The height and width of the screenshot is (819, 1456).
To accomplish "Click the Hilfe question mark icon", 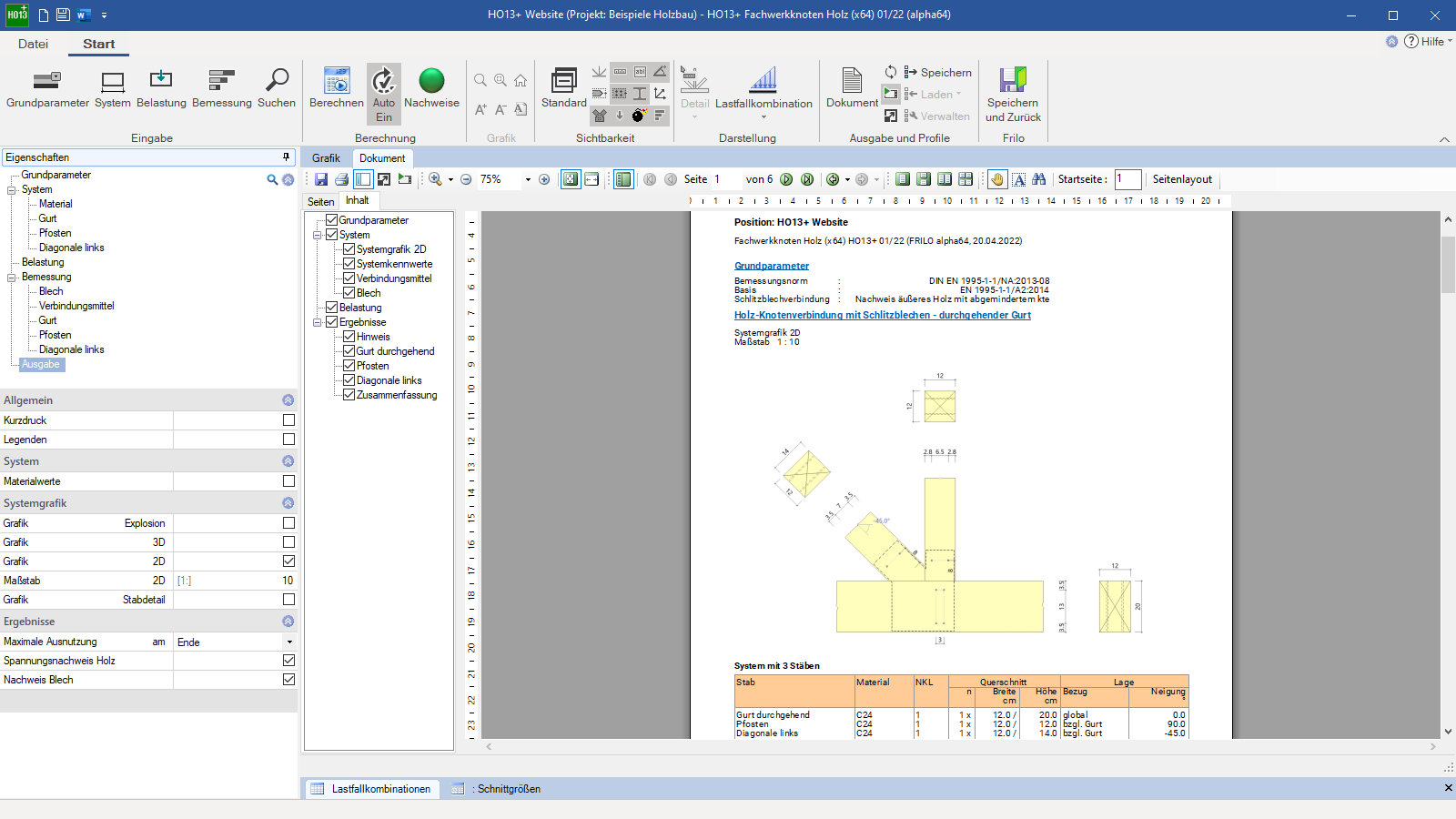I will [x=1411, y=41].
